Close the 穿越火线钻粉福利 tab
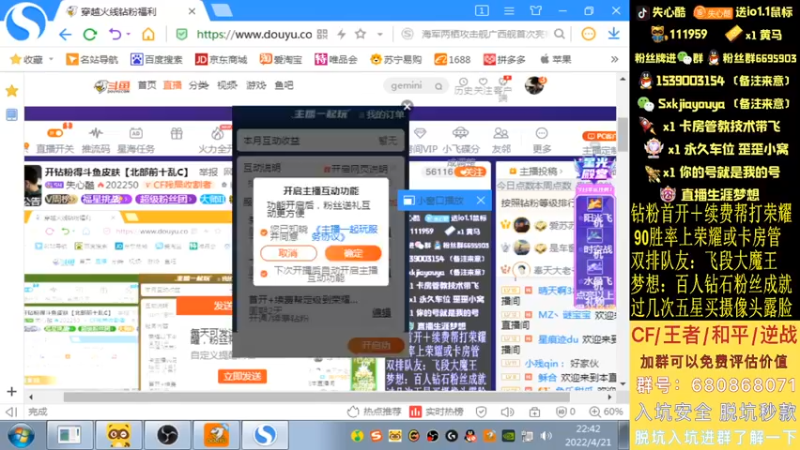The image size is (800, 450). point(192,11)
